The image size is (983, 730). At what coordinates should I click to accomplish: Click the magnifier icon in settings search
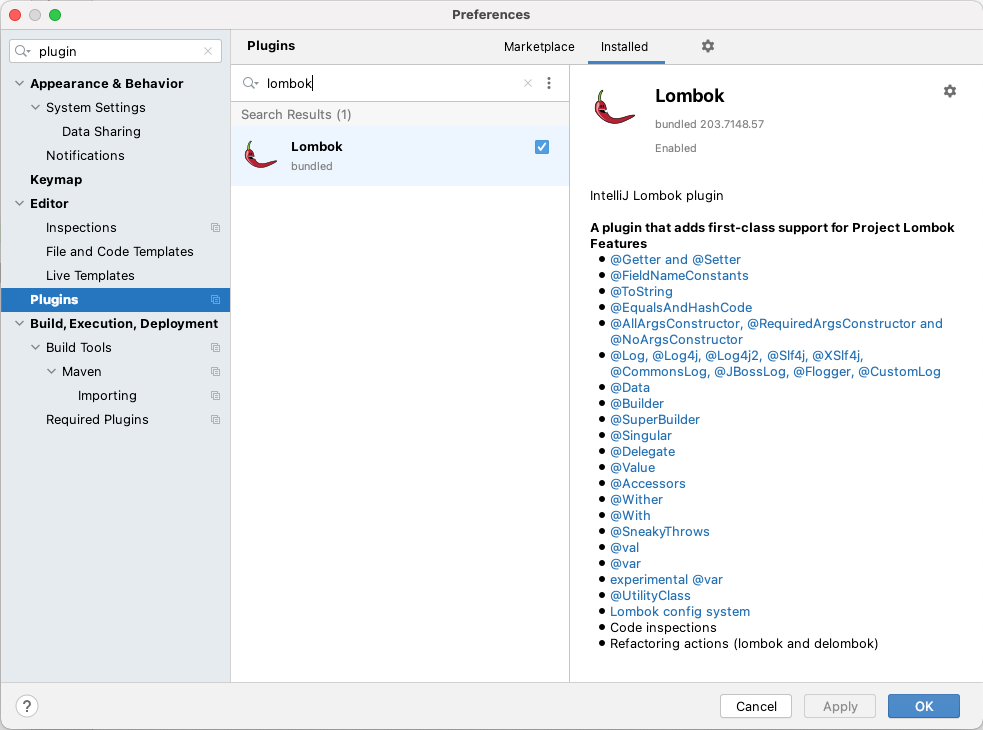pos(23,51)
